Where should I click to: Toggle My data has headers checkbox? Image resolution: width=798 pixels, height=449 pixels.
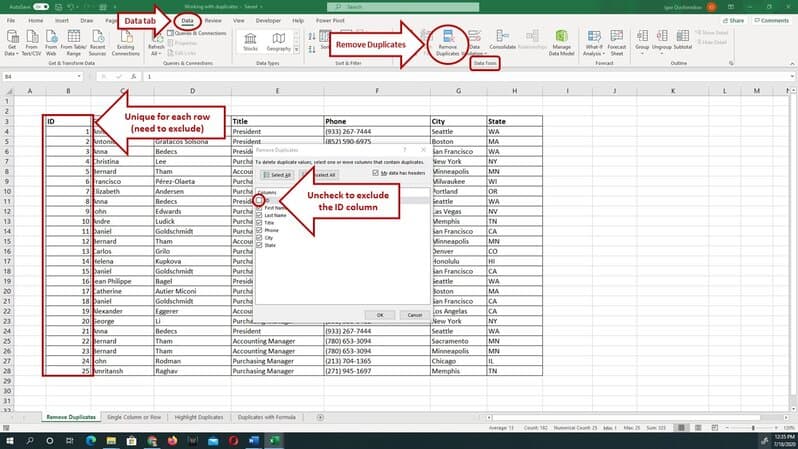pos(376,173)
